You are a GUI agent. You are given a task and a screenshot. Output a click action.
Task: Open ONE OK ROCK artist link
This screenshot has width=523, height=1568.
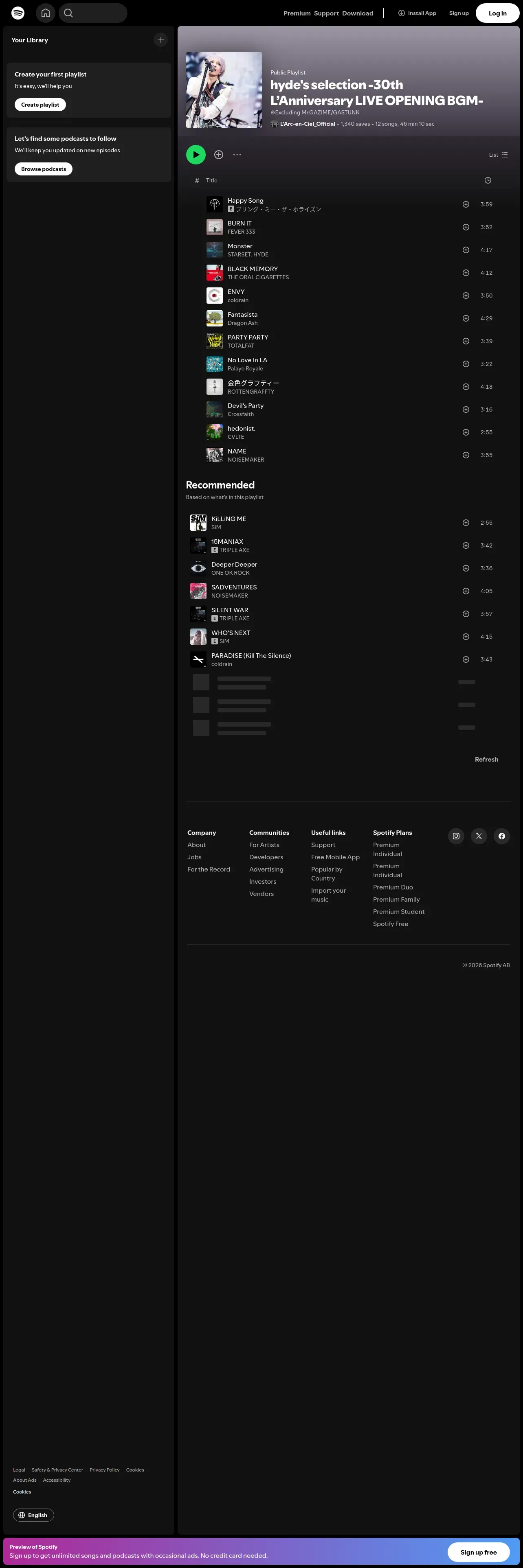click(230, 573)
